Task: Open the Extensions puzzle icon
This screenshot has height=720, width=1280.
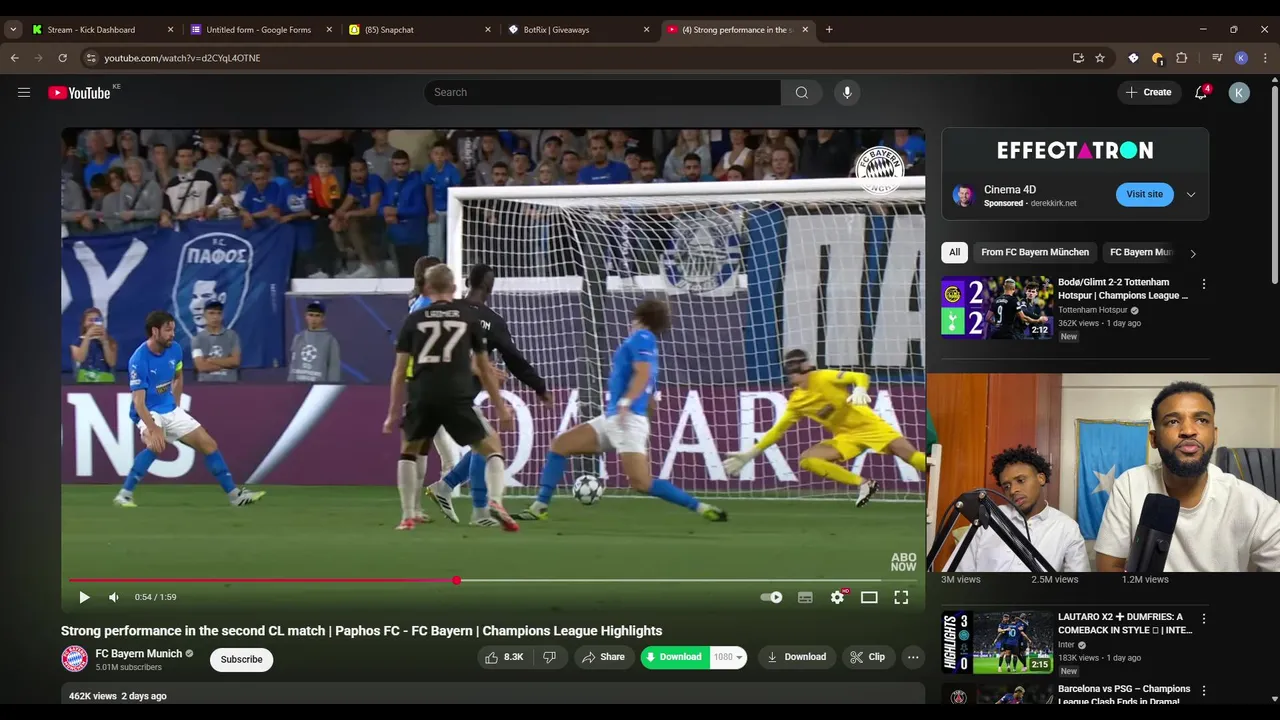Action: pyautogui.click(x=1181, y=58)
